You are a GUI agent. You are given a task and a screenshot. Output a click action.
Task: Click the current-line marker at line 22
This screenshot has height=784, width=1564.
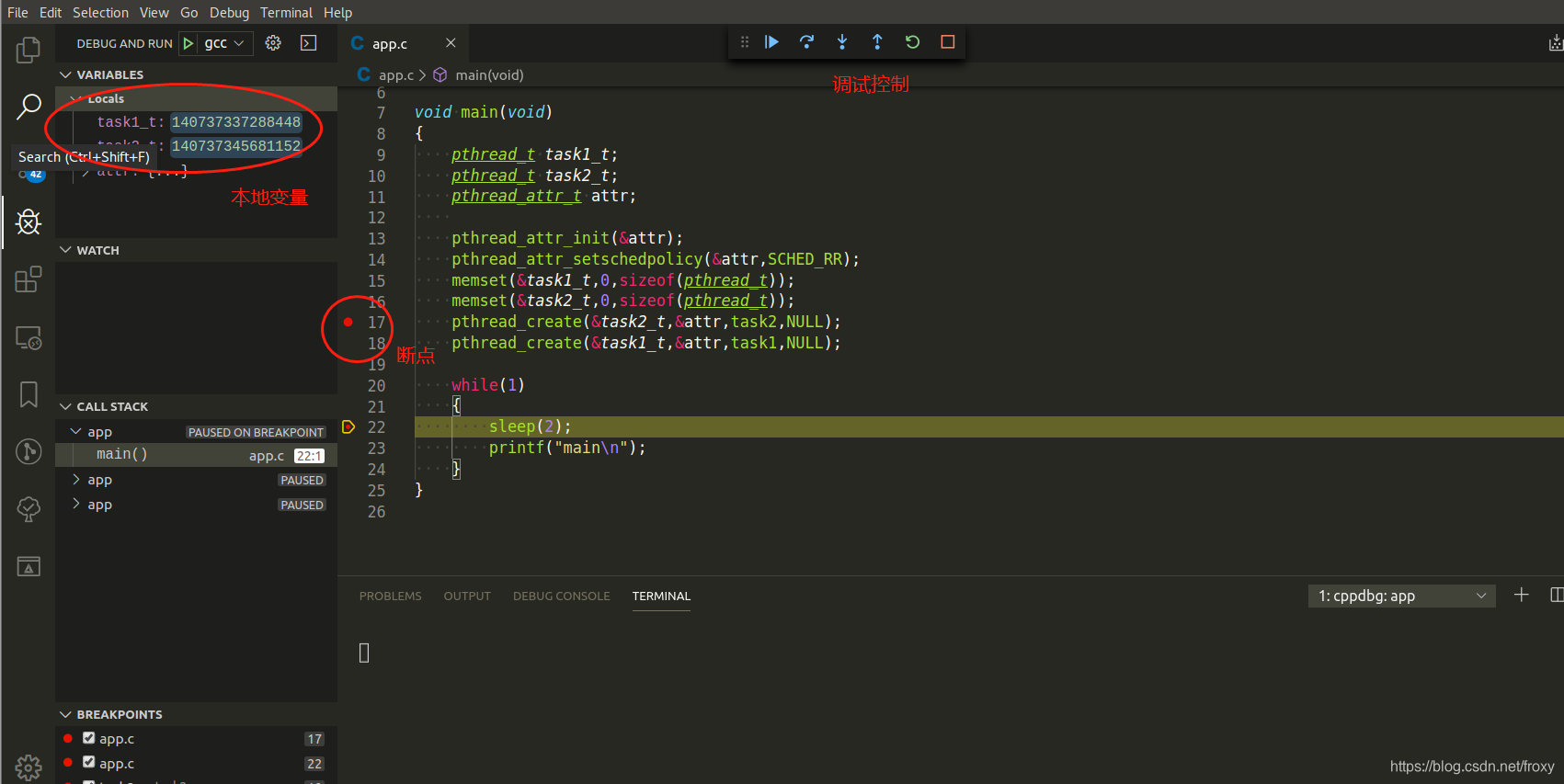pos(348,427)
